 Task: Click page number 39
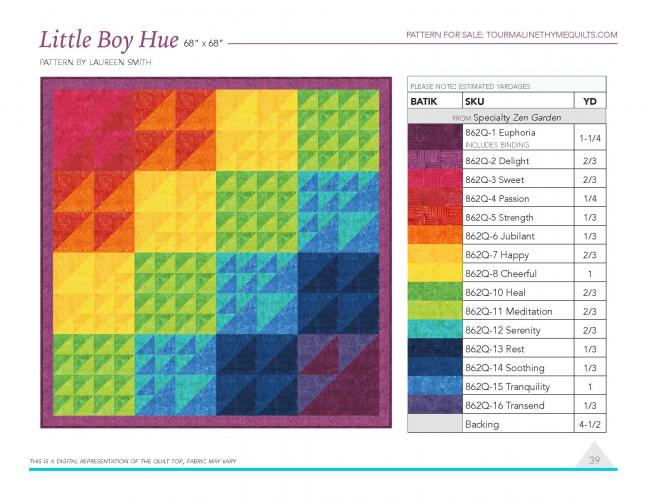[592, 458]
